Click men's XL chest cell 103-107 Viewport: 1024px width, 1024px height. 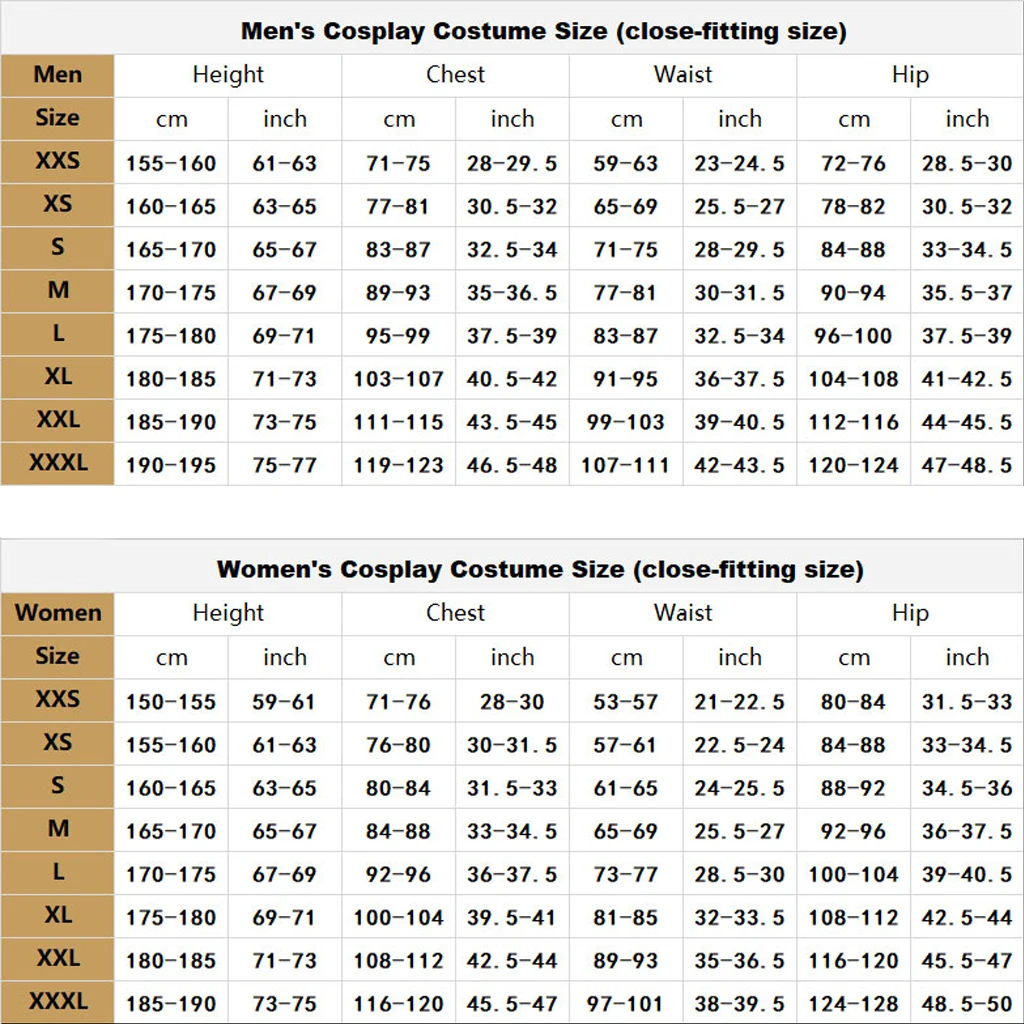pos(398,379)
